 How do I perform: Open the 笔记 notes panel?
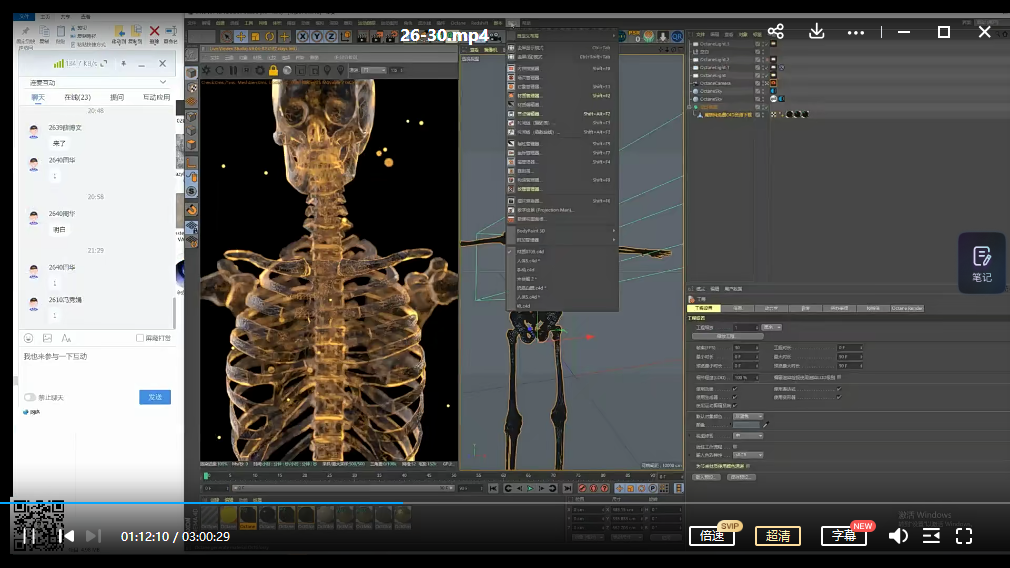click(982, 263)
